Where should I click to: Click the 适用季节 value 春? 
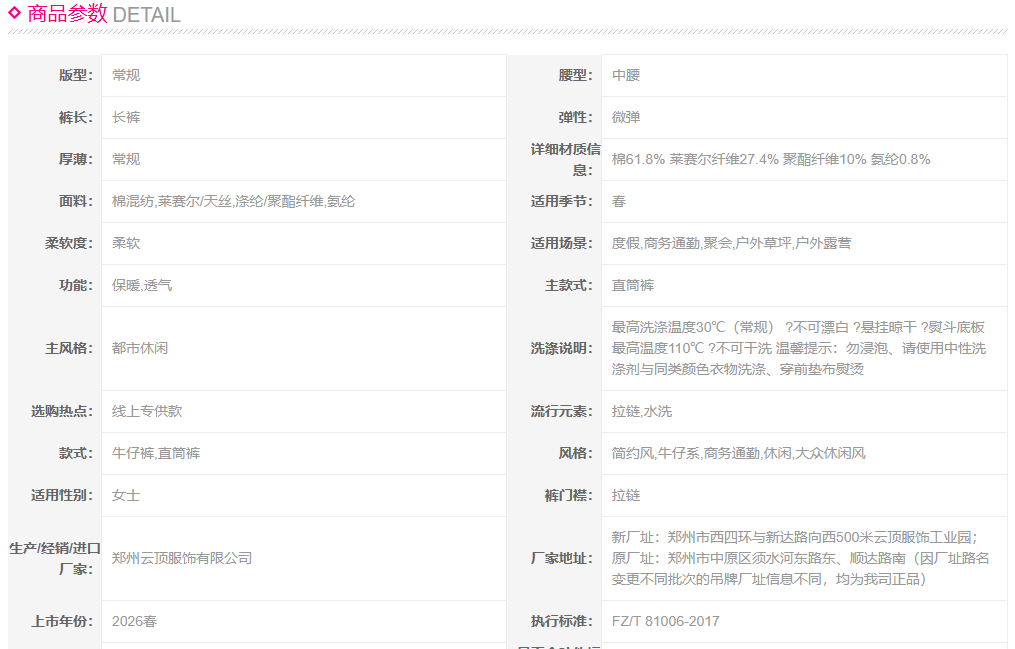[619, 201]
